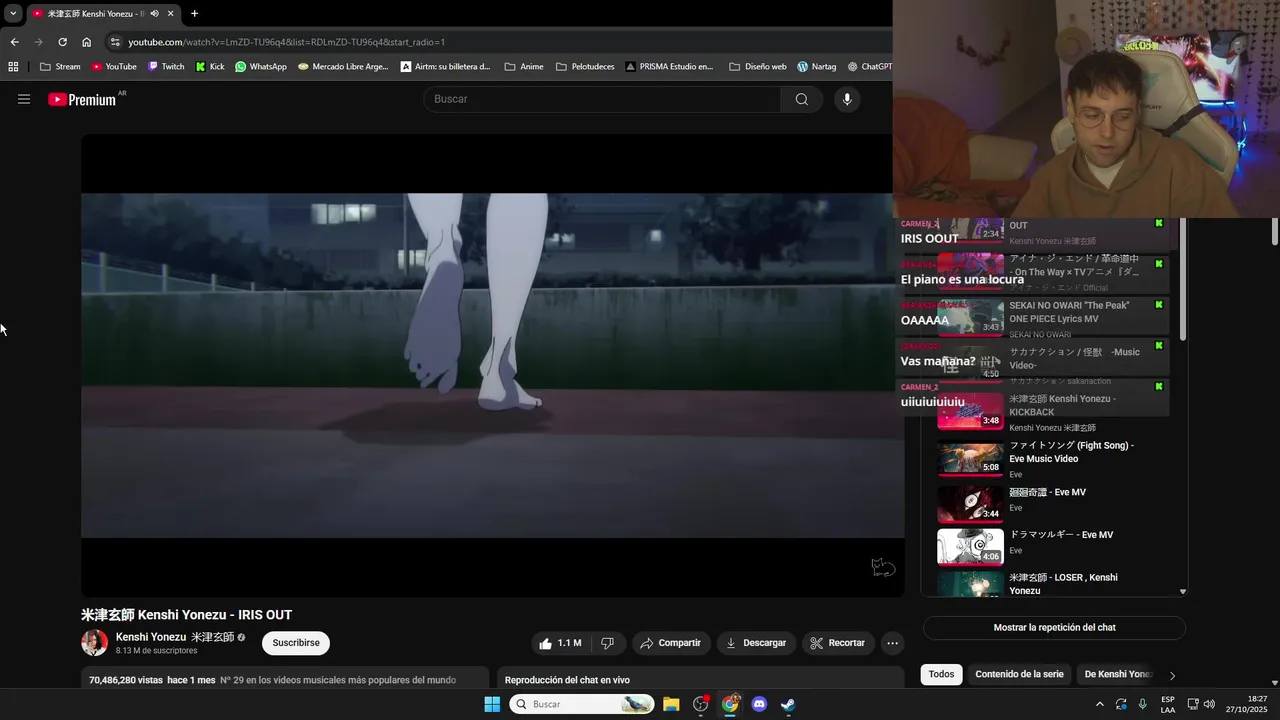This screenshot has height=720, width=1280.
Task: Play the 3:44 Eve MV thumbnail
Action: pos(970,504)
